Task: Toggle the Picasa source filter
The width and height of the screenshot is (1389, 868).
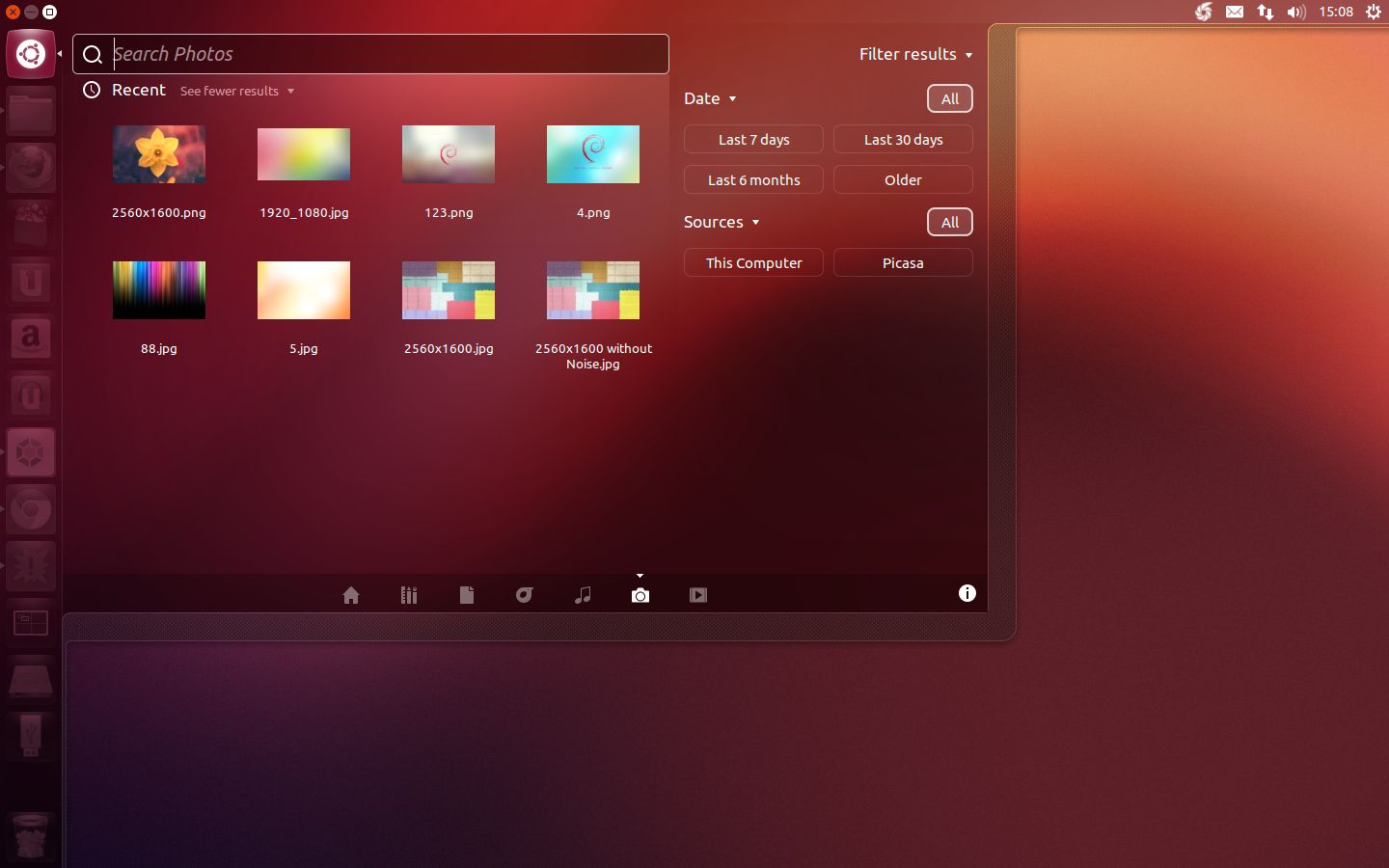Action: coord(903,263)
